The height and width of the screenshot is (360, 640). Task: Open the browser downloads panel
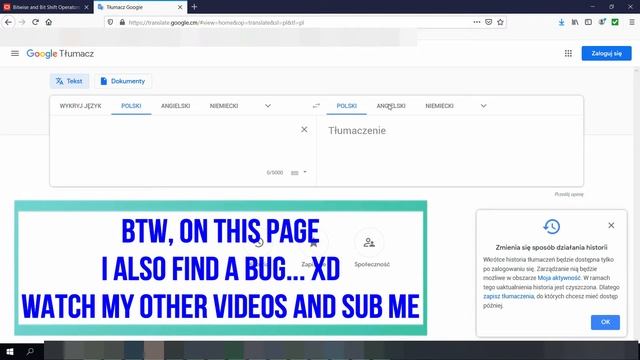coord(562,22)
